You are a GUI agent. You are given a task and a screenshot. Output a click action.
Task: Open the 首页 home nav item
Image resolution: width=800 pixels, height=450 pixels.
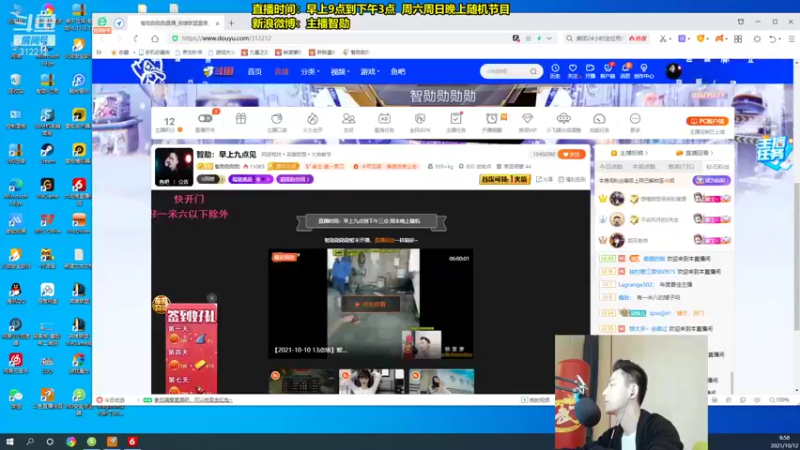click(255, 72)
